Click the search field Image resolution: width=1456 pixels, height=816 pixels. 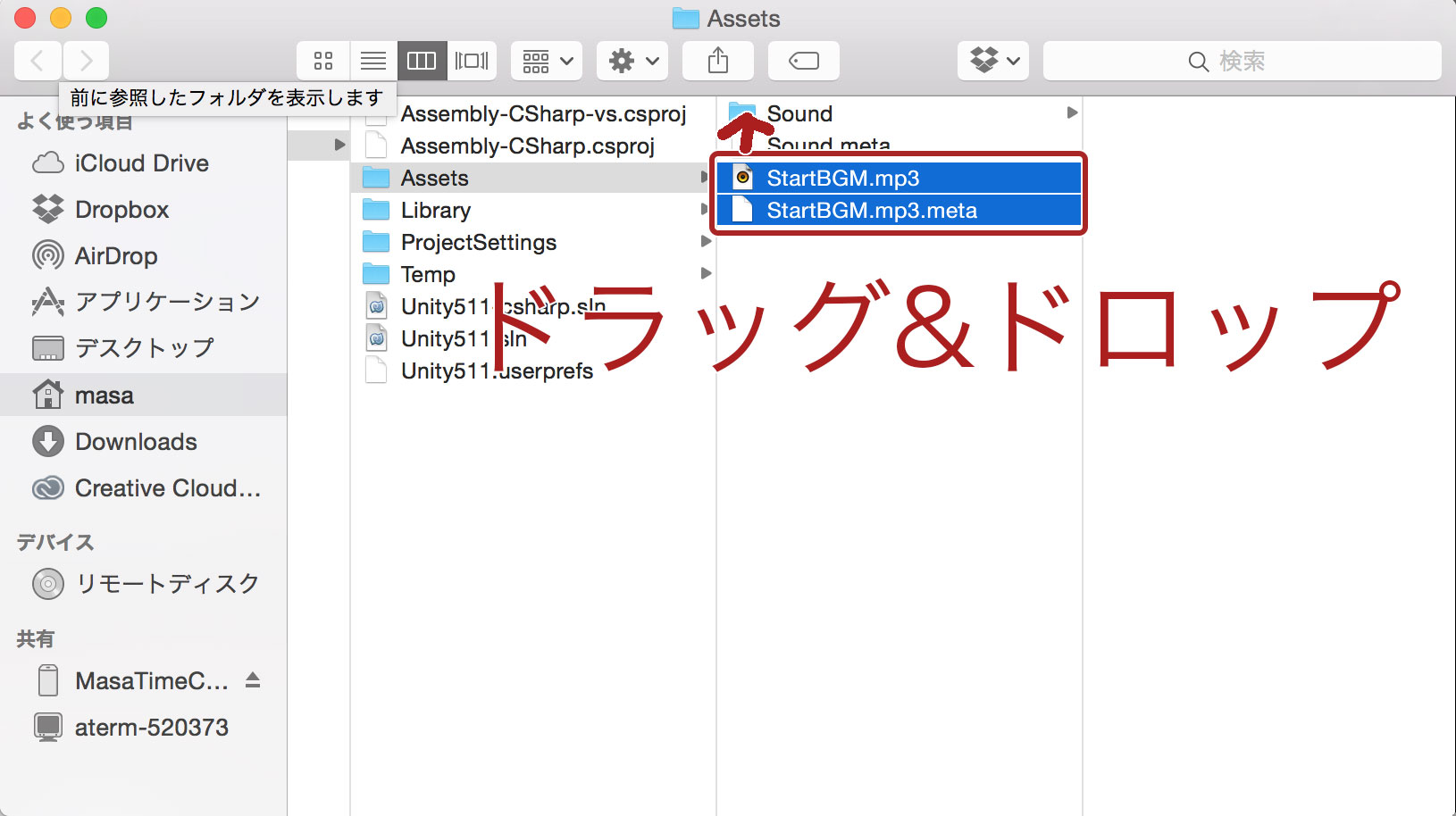[1242, 61]
